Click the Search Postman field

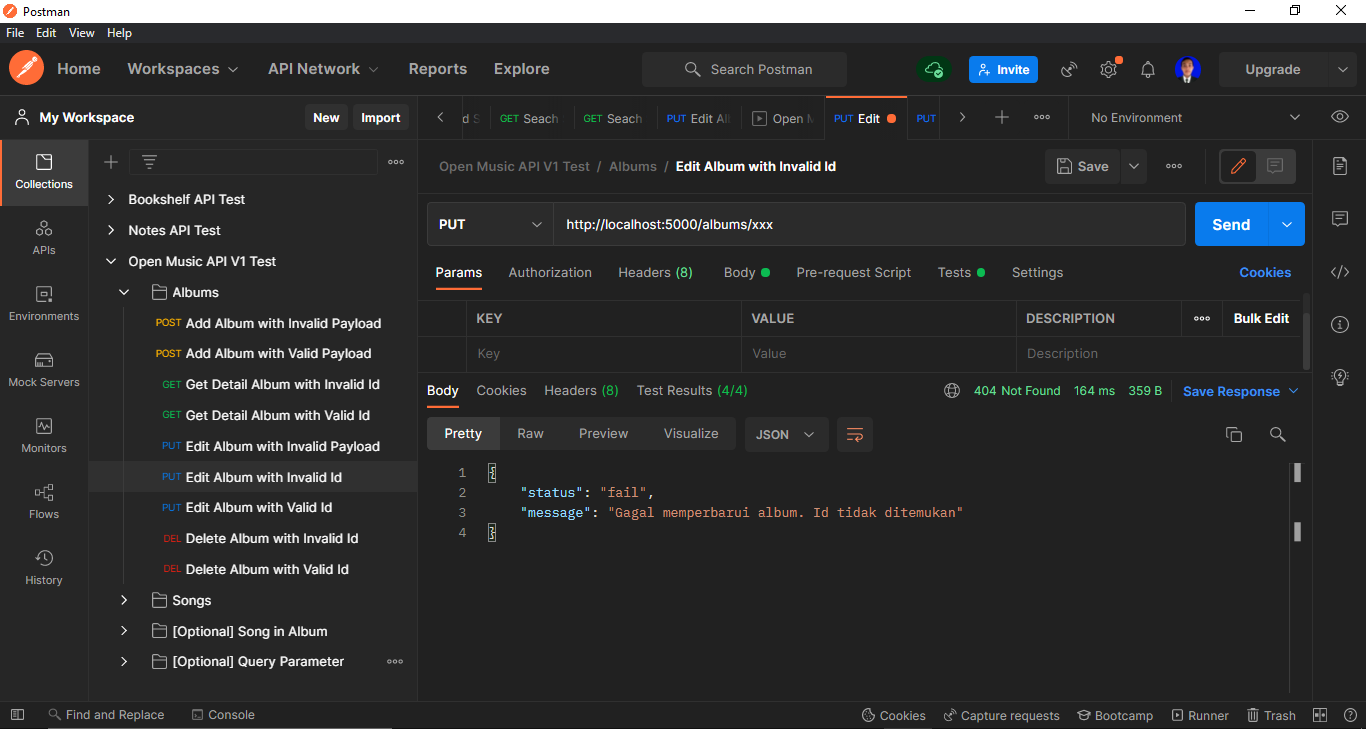tap(744, 69)
